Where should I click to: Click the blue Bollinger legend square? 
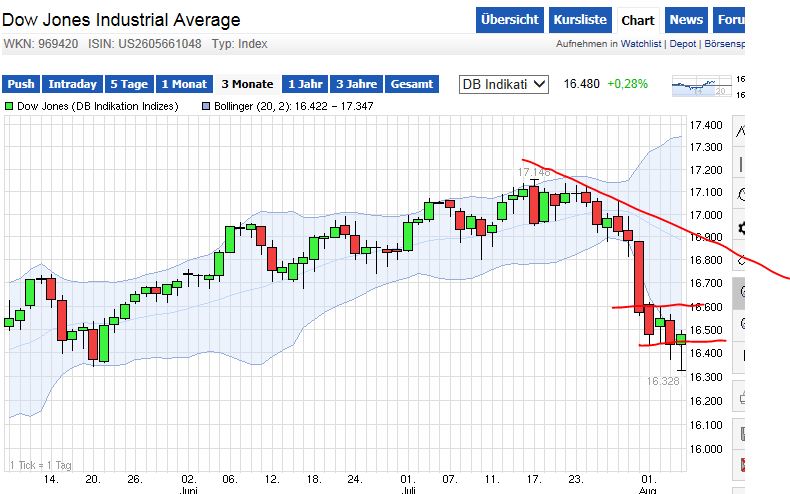coord(207,106)
